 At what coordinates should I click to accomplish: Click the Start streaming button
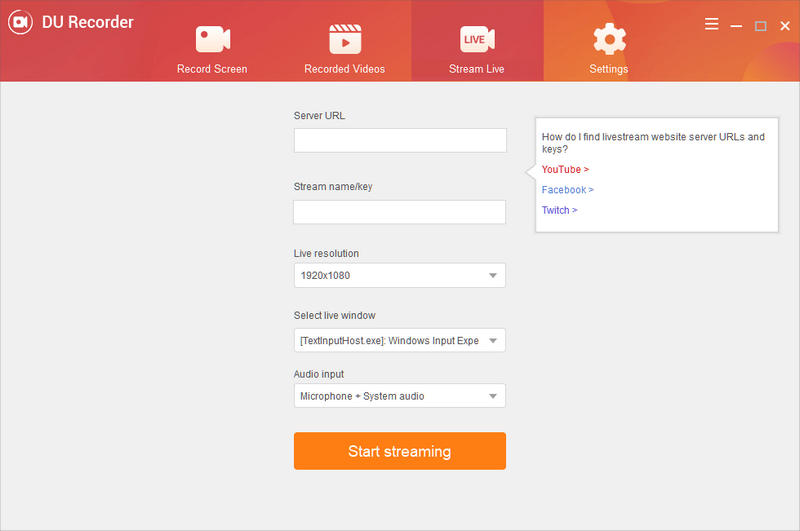click(x=400, y=451)
